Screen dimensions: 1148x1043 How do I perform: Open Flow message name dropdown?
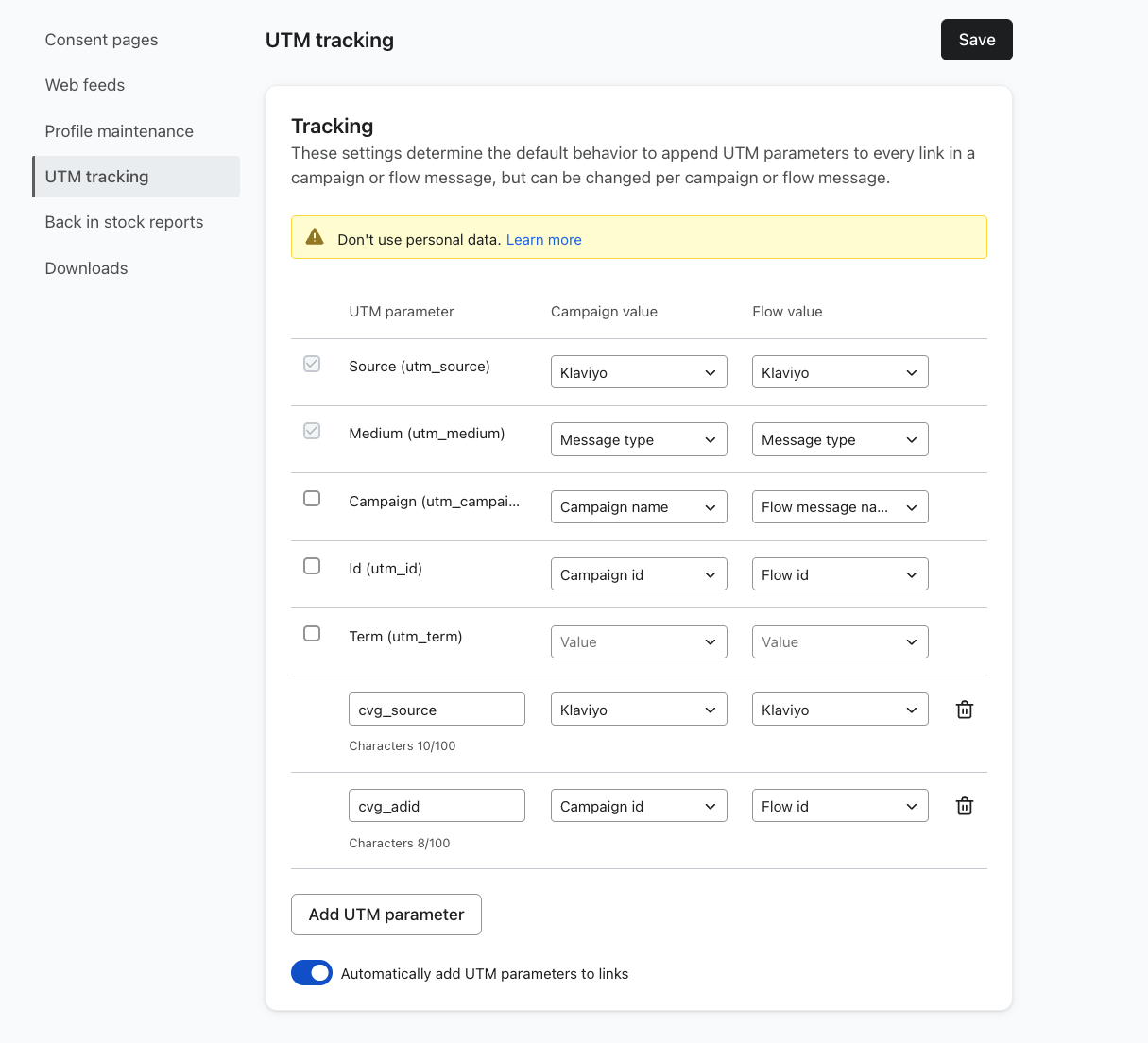point(840,507)
